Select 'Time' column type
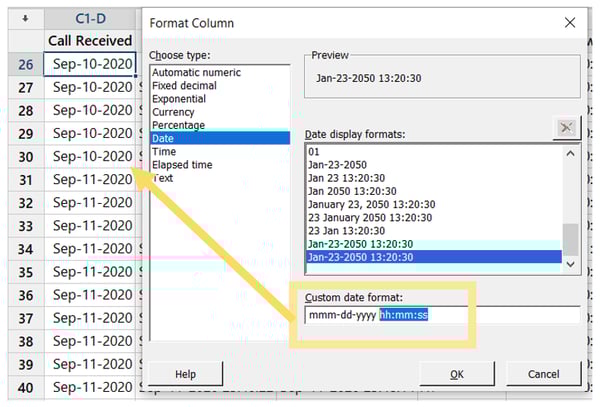The width and height of the screenshot is (600, 407). point(164,152)
